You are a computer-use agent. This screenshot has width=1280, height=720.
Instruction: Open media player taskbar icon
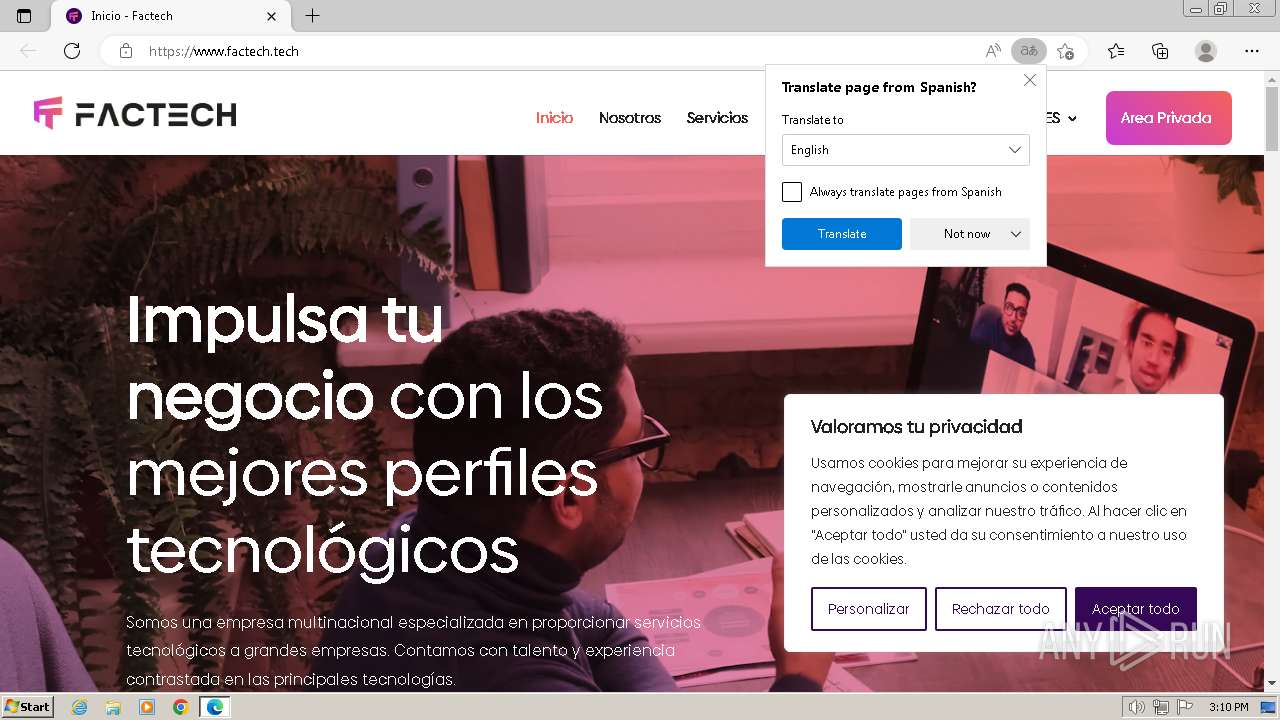[147, 707]
